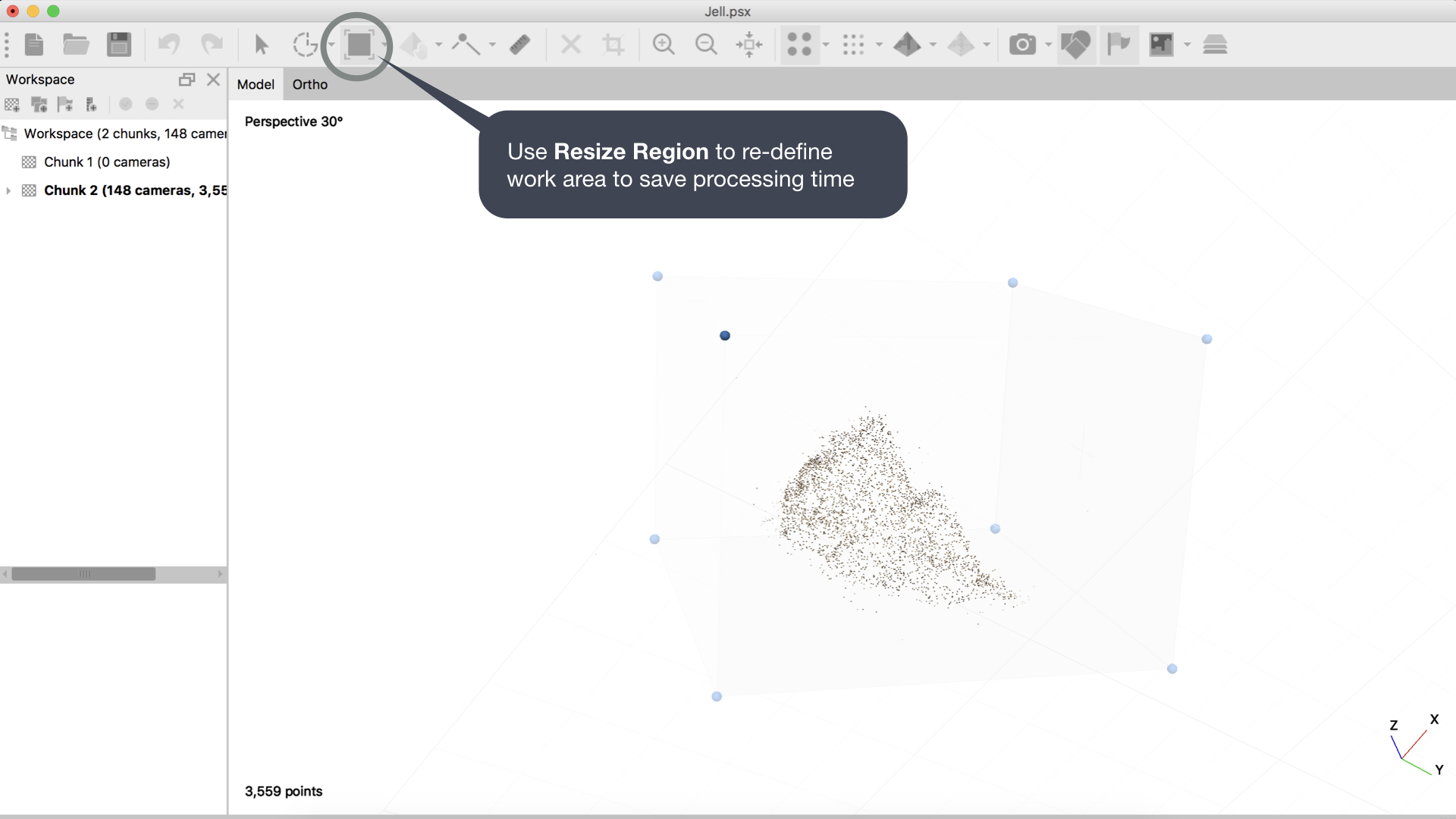Click the Add Chunk icon in Workspace

[x=12, y=105]
